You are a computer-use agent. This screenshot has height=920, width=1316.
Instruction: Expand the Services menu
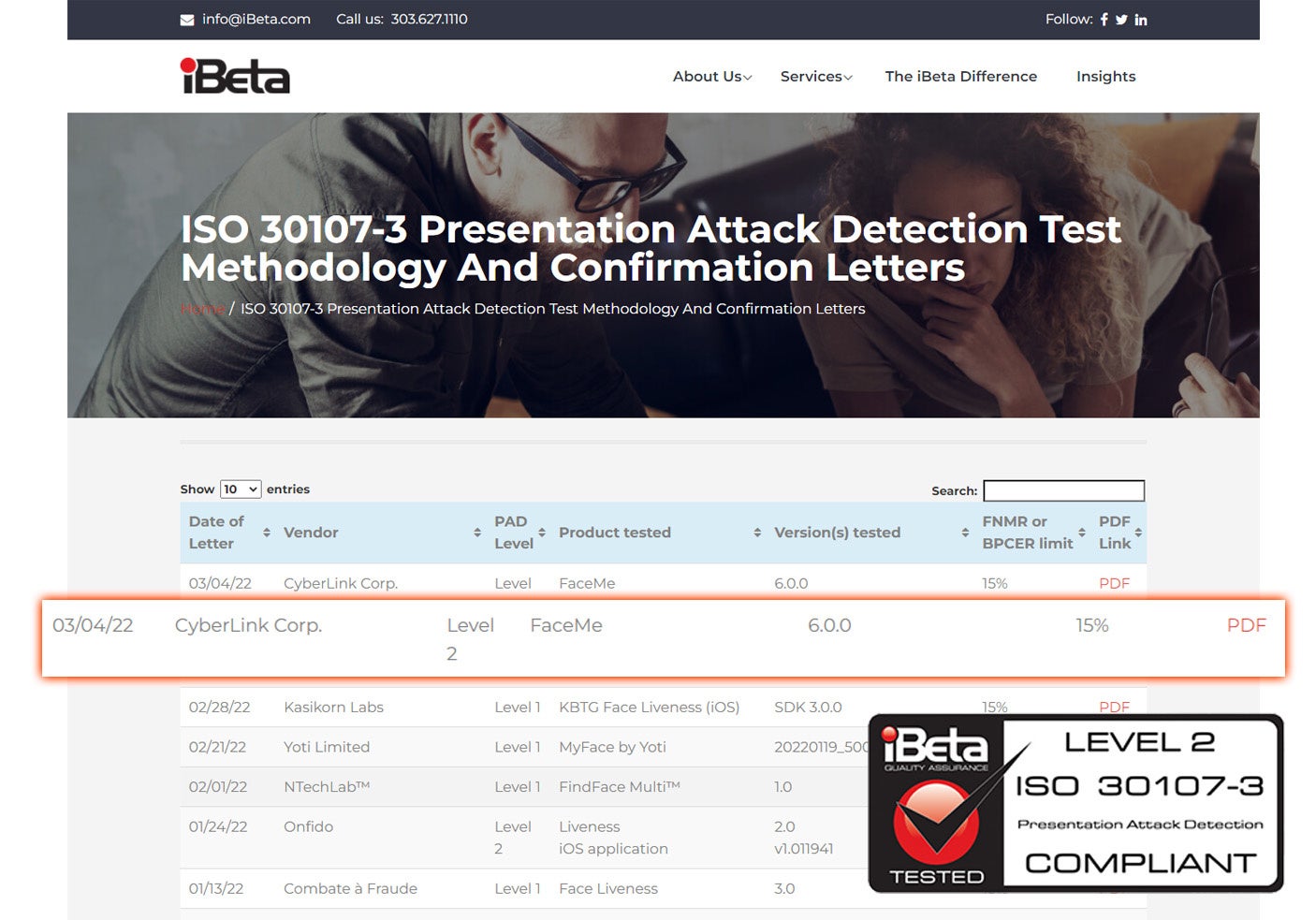tap(815, 77)
